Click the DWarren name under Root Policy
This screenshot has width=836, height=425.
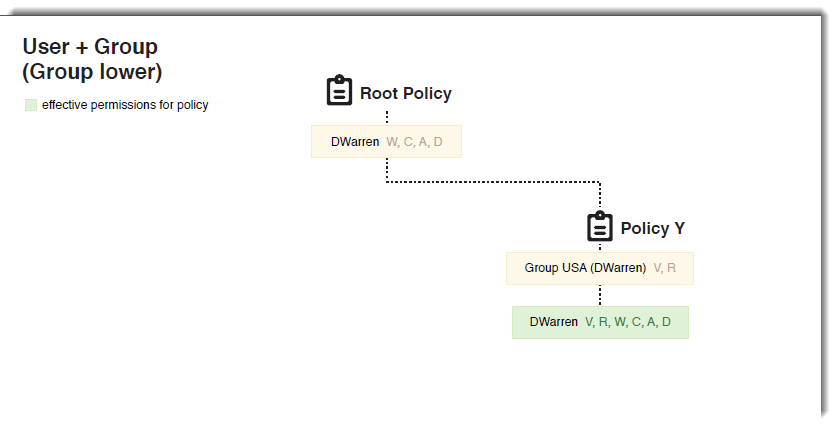355,142
